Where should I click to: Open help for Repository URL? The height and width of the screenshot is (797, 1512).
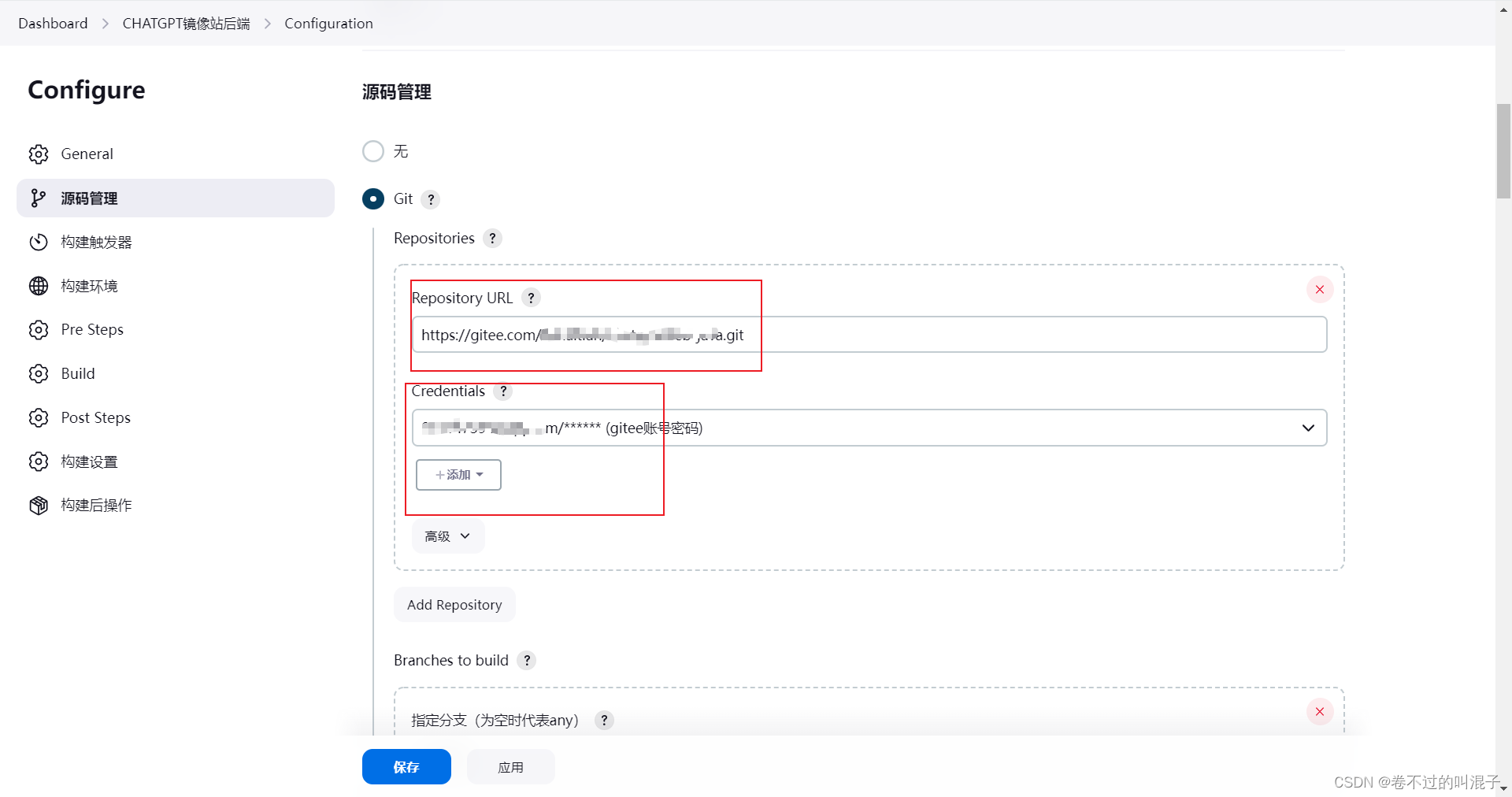point(532,298)
